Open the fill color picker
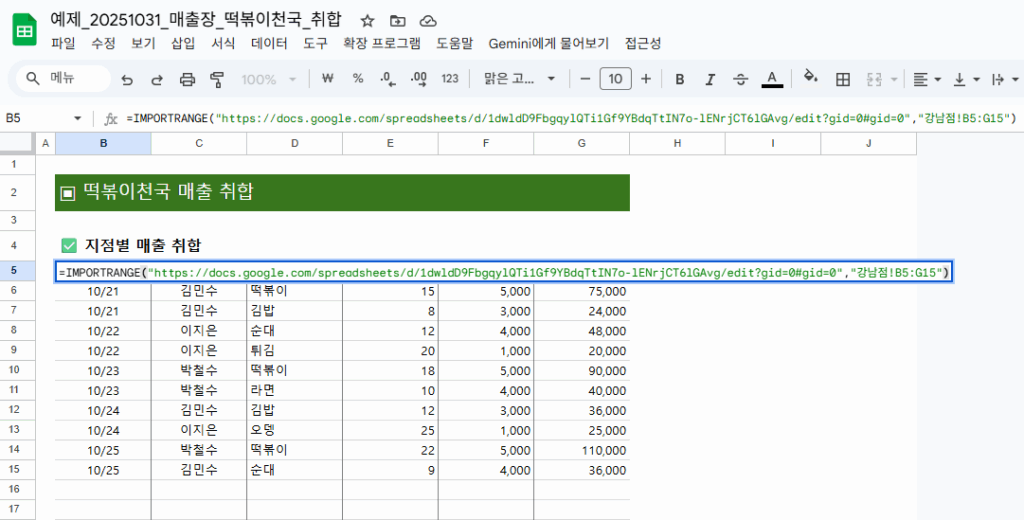 coord(811,79)
